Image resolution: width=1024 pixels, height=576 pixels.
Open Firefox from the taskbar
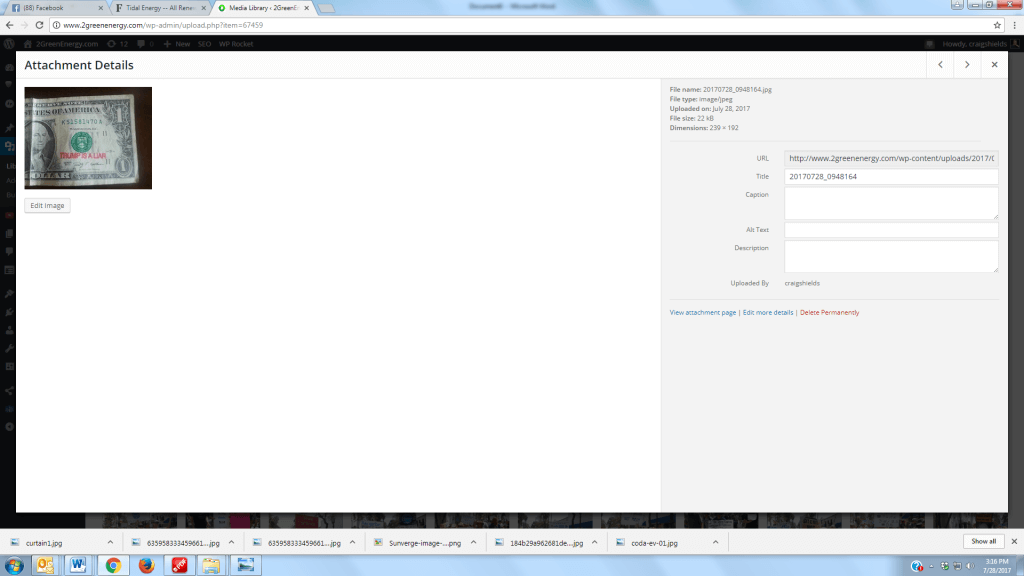pos(146,565)
